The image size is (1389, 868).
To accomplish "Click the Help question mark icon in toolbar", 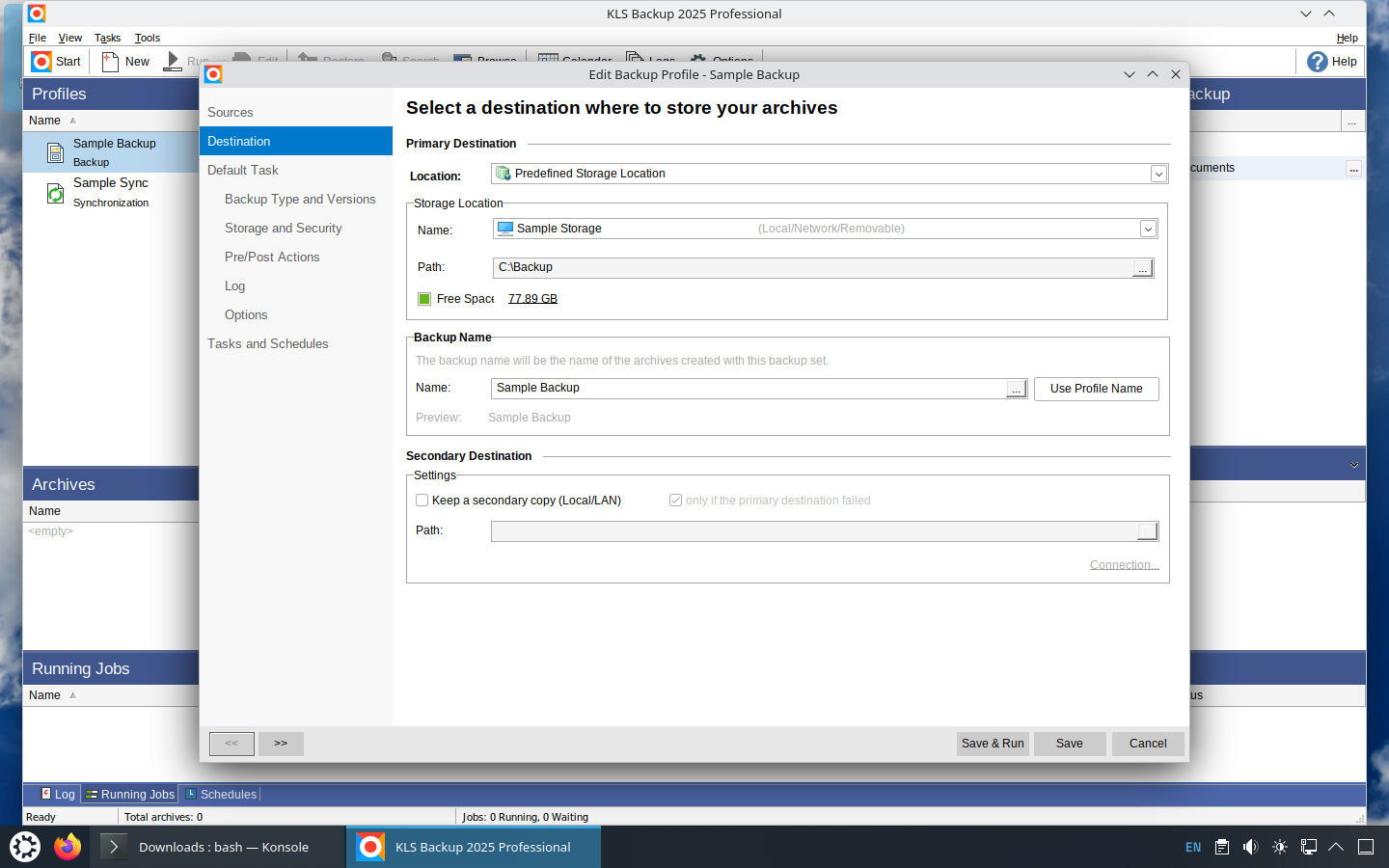I will [x=1317, y=62].
